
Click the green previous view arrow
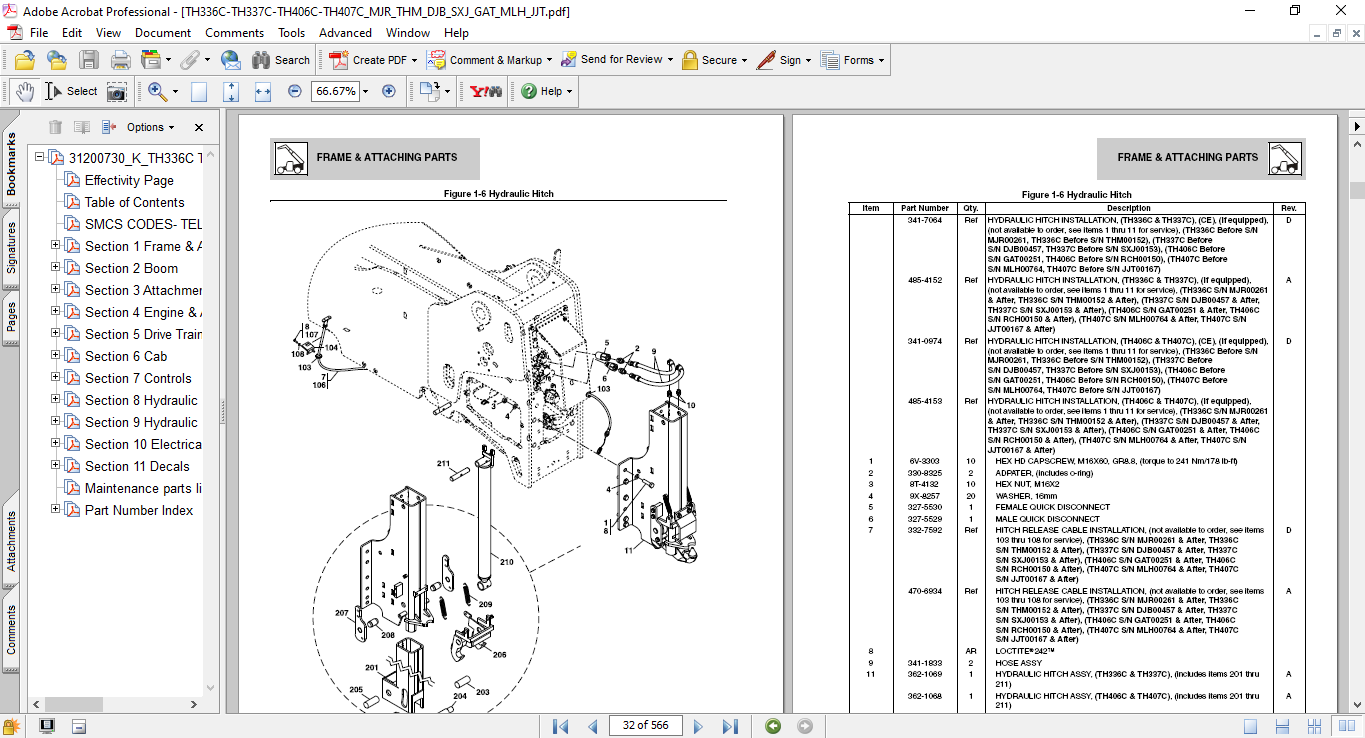pyautogui.click(x=773, y=726)
